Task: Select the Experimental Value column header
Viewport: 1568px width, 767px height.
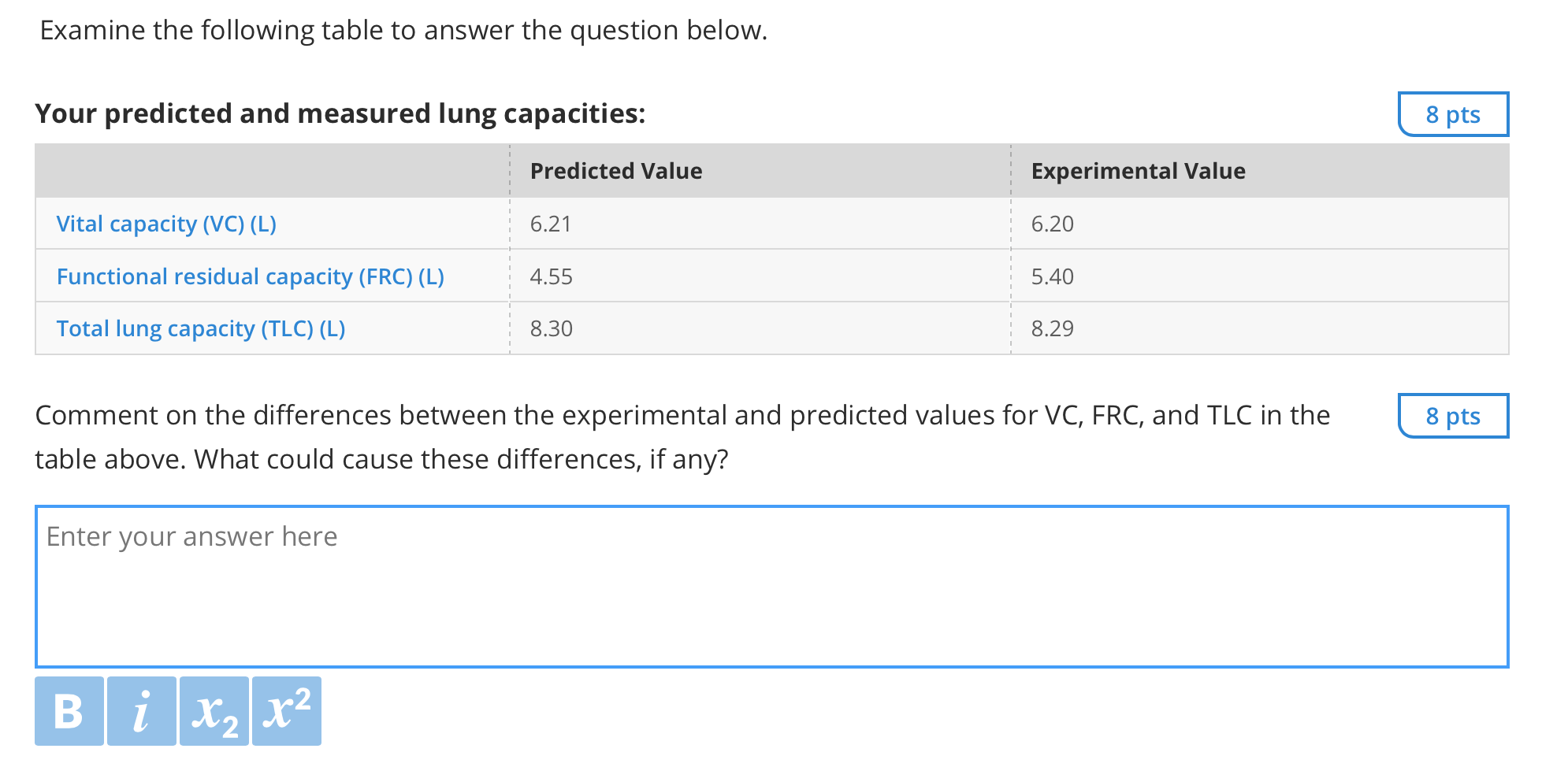Action: click(1138, 170)
